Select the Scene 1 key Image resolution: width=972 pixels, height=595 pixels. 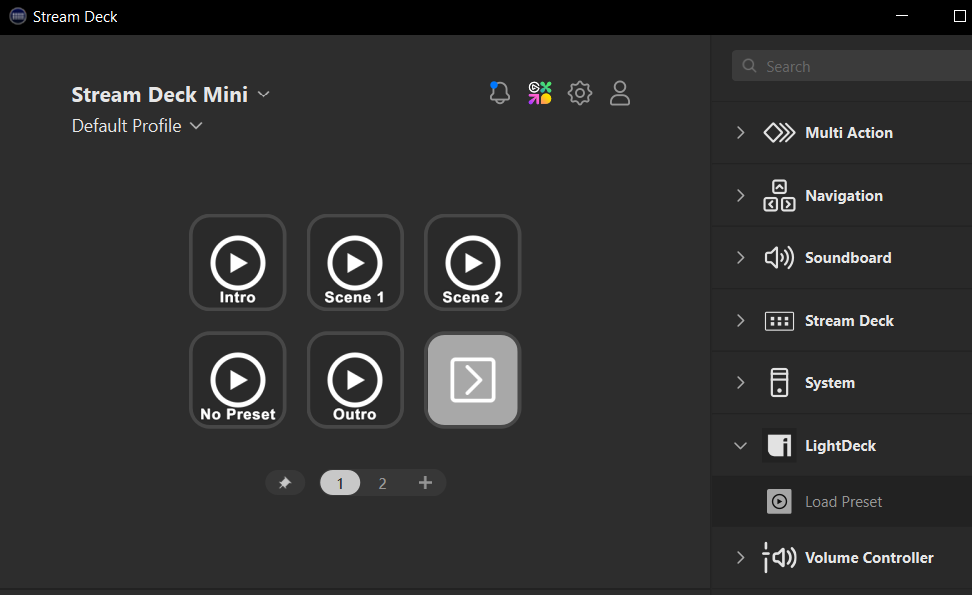pos(355,263)
